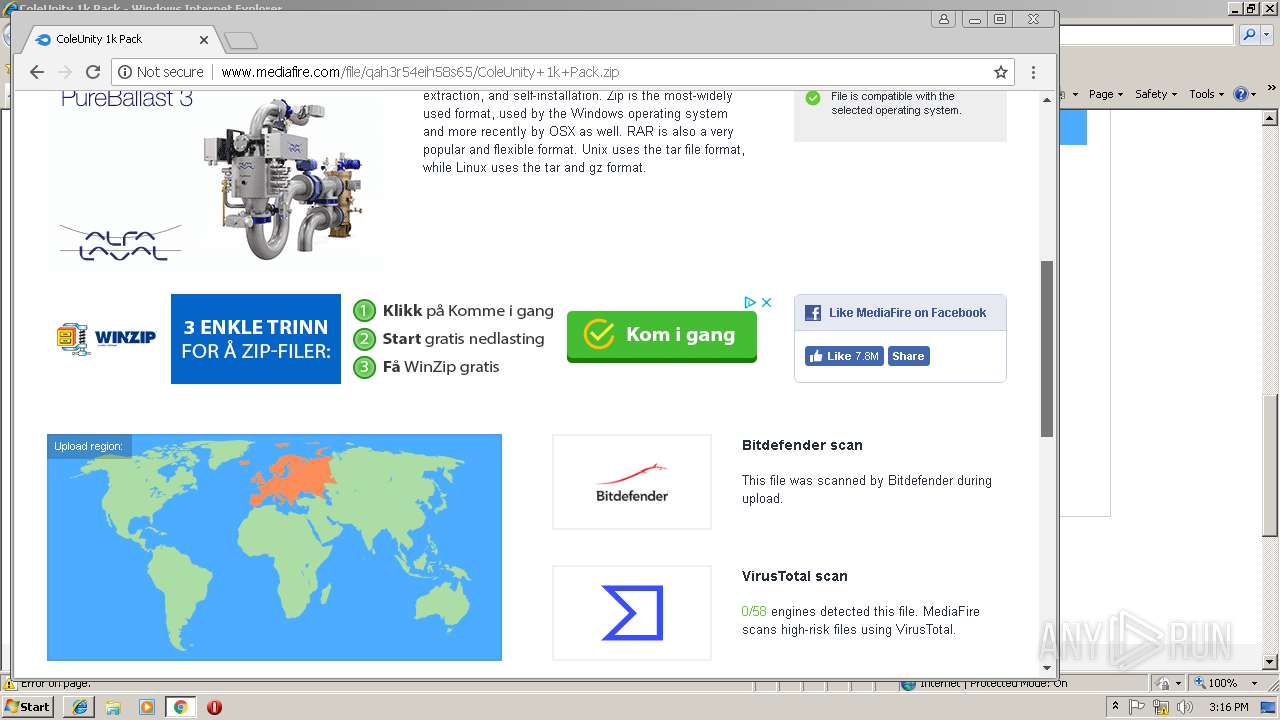
Task: Click 3 ENKLE TRINN banner
Action: point(256,339)
